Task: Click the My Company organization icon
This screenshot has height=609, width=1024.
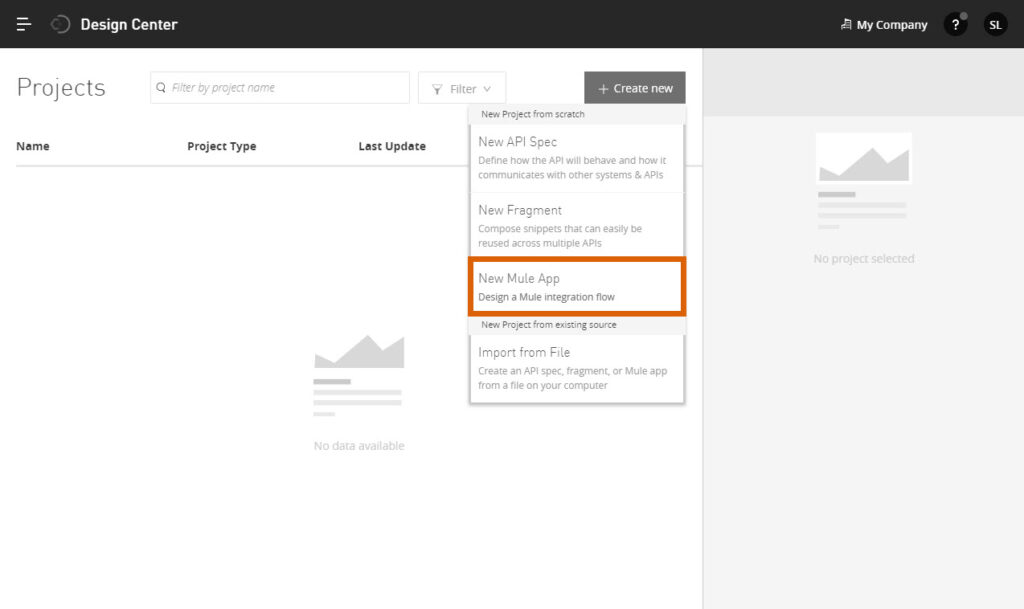Action: 846,24
